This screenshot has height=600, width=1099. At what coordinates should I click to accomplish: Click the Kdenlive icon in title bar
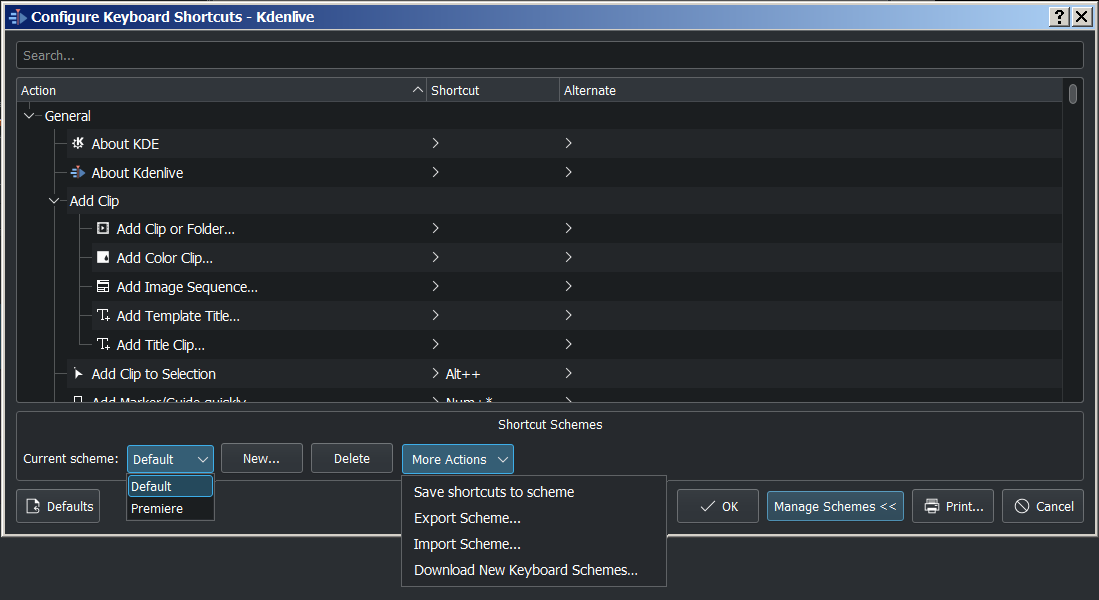pos(18,17)
